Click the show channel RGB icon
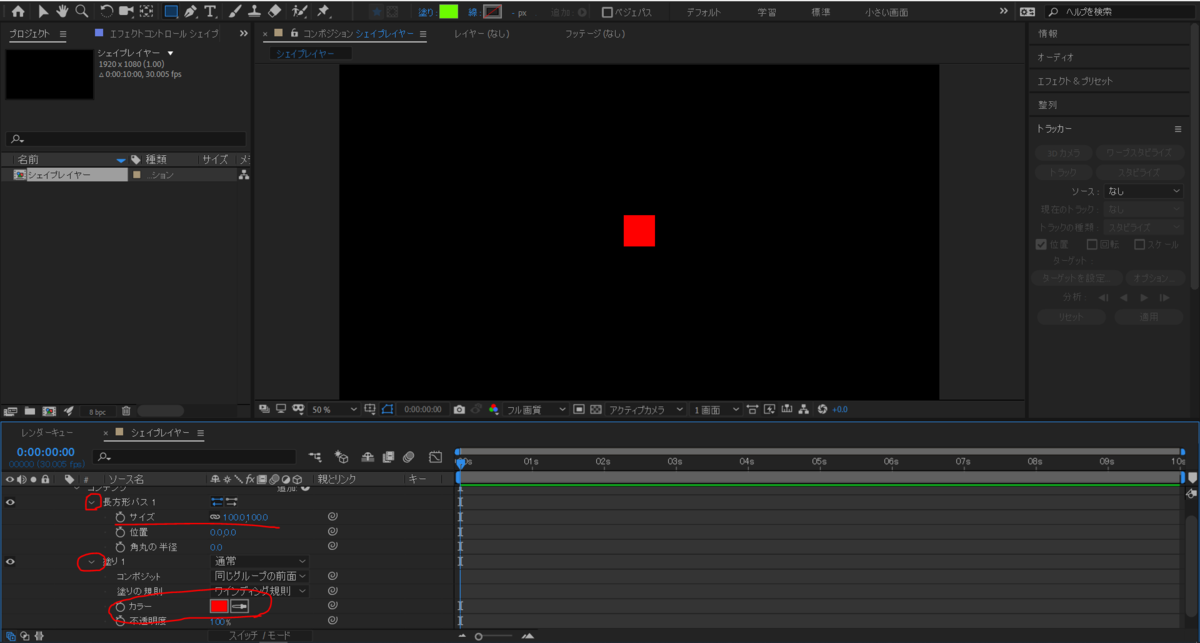This screenshot has height=643, width=1200. [494, 409]
